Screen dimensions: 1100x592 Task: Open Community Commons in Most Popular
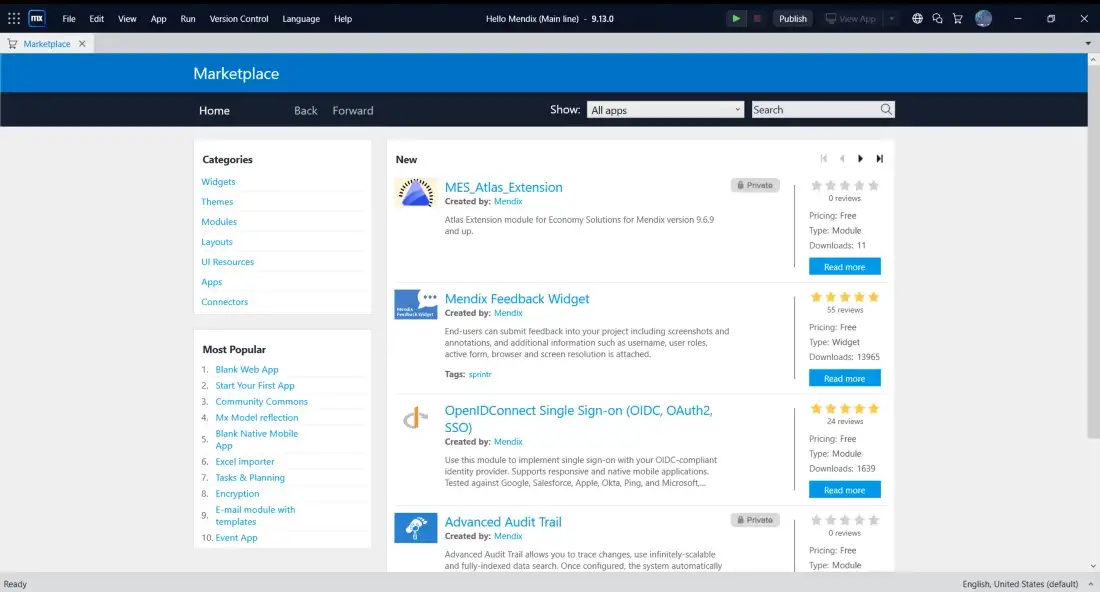pyautogui.click(x=262, y=402)
